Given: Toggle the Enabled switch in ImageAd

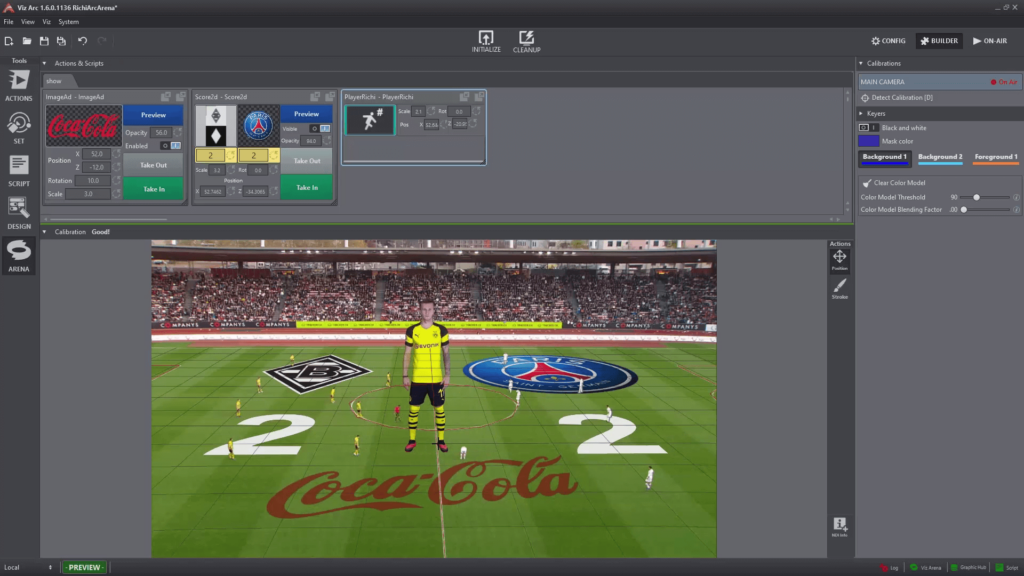Looking at the screenshot, I should [x=171, y=146].
